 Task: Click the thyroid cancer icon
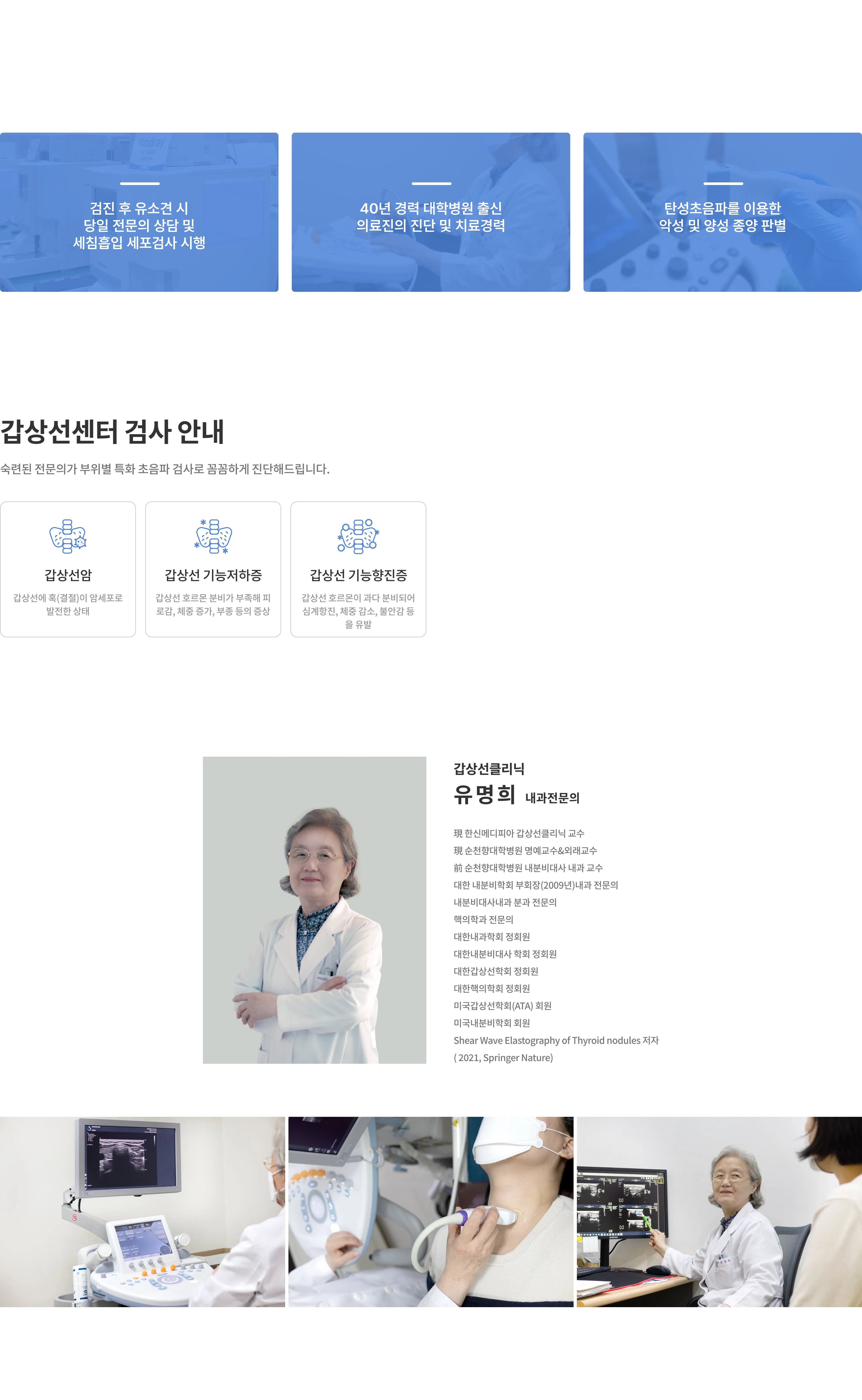click(x=68, y=536)
